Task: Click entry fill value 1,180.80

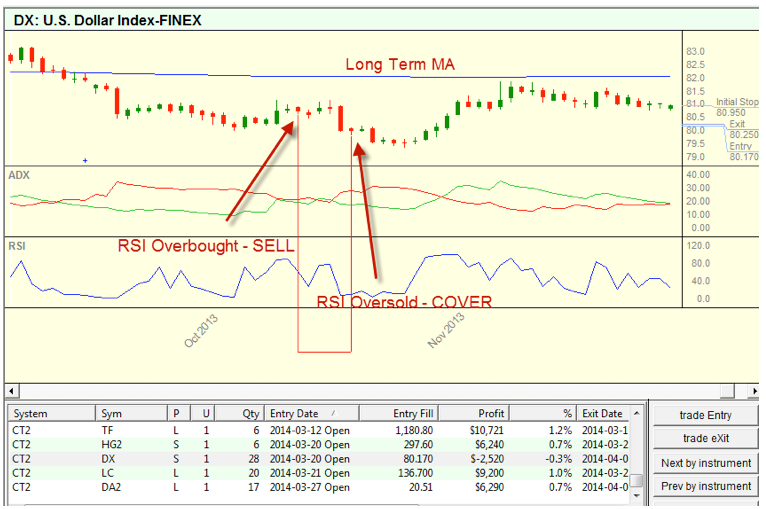Action: [414, 430]
